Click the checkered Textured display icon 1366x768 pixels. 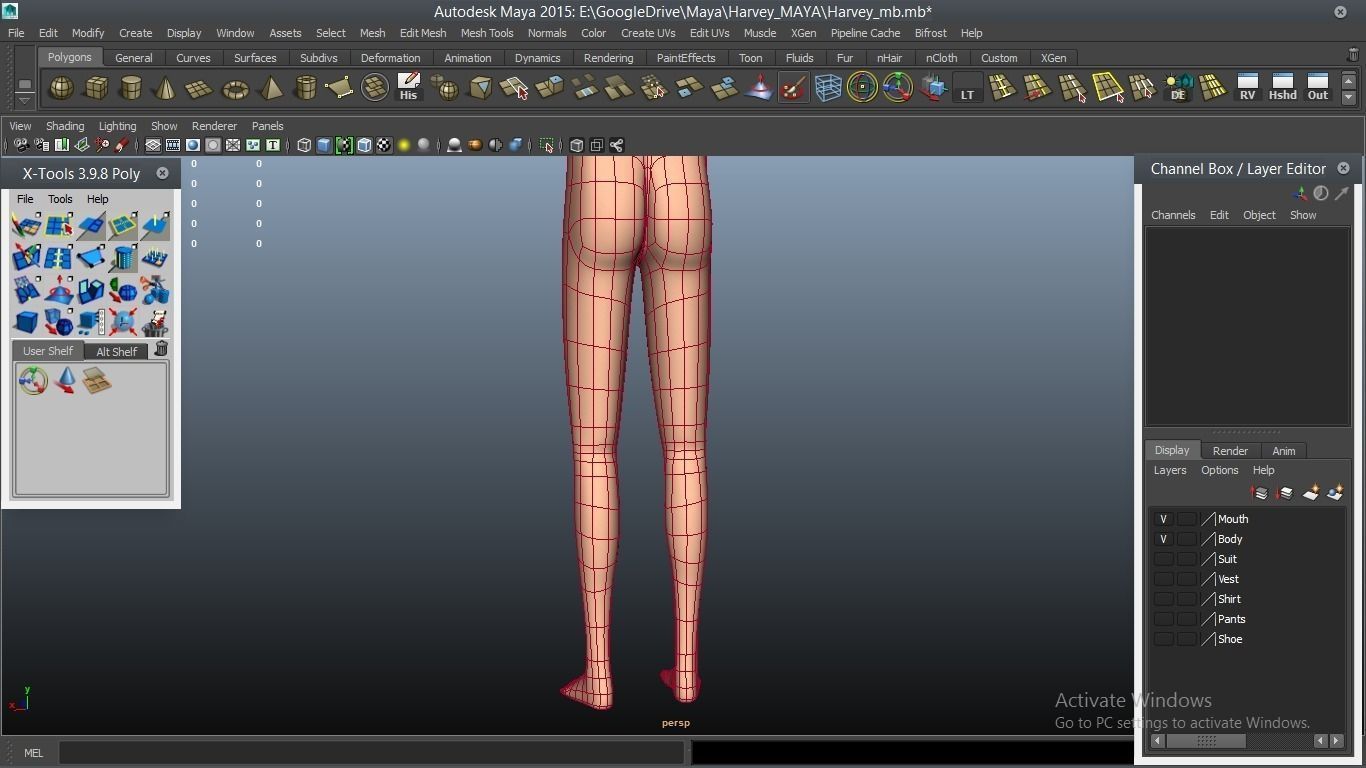pos(384,145)
